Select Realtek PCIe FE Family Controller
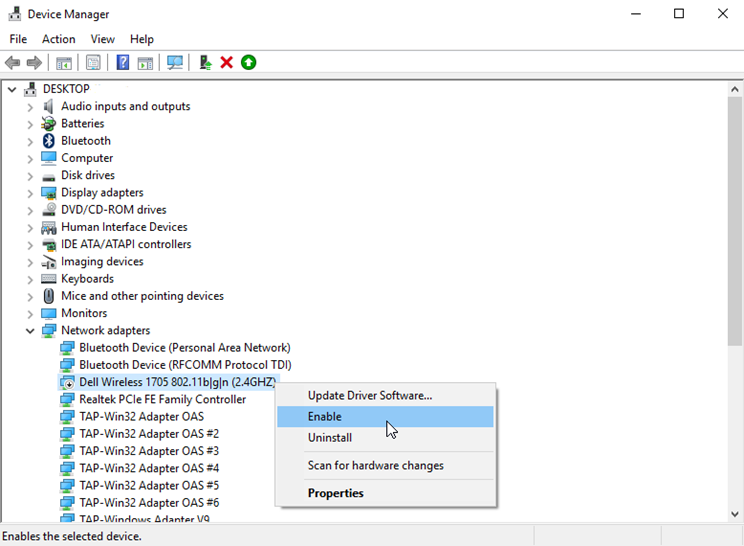744x546 pixels. 162,399
